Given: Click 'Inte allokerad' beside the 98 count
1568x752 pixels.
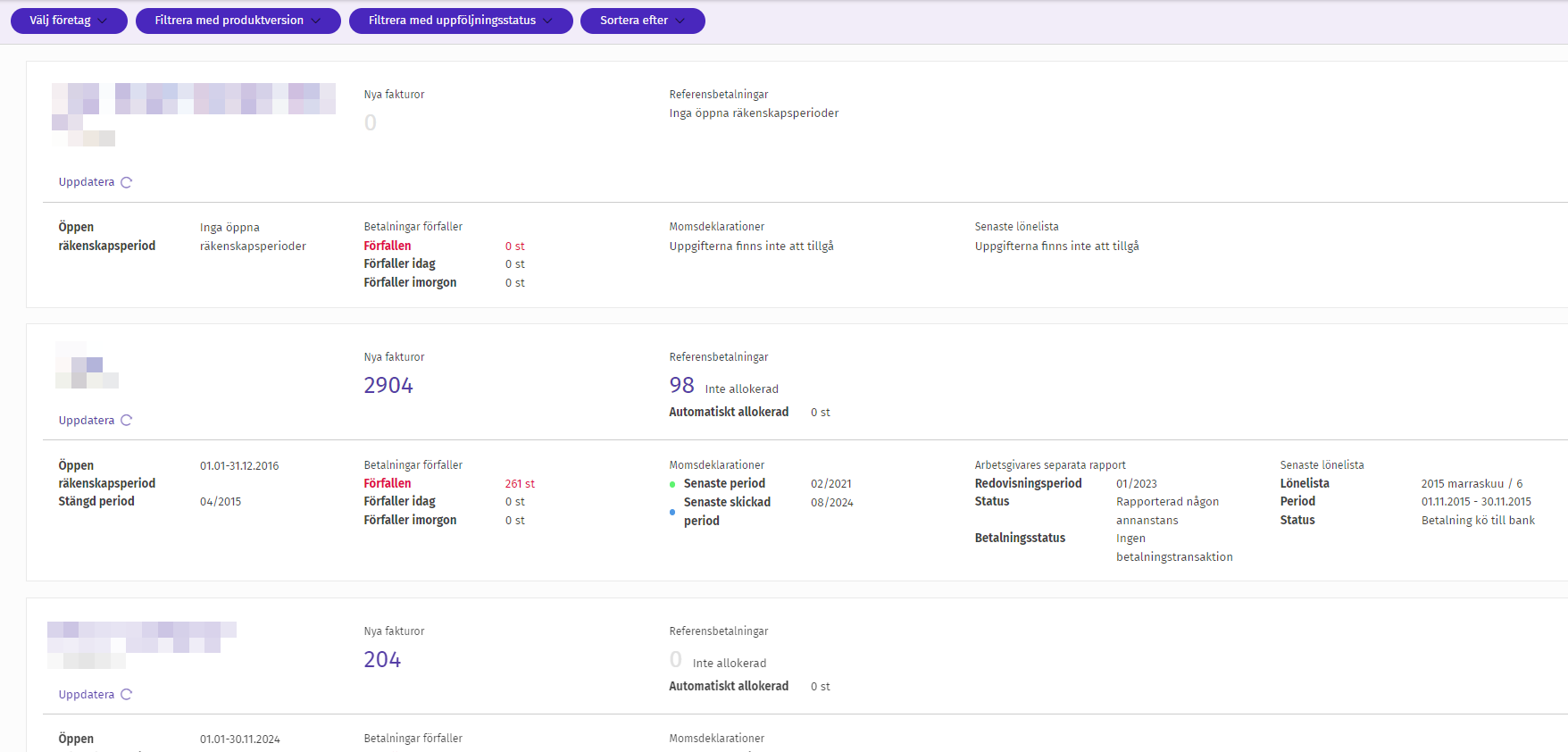Looking at the screenshot, I should pos(742,389).
